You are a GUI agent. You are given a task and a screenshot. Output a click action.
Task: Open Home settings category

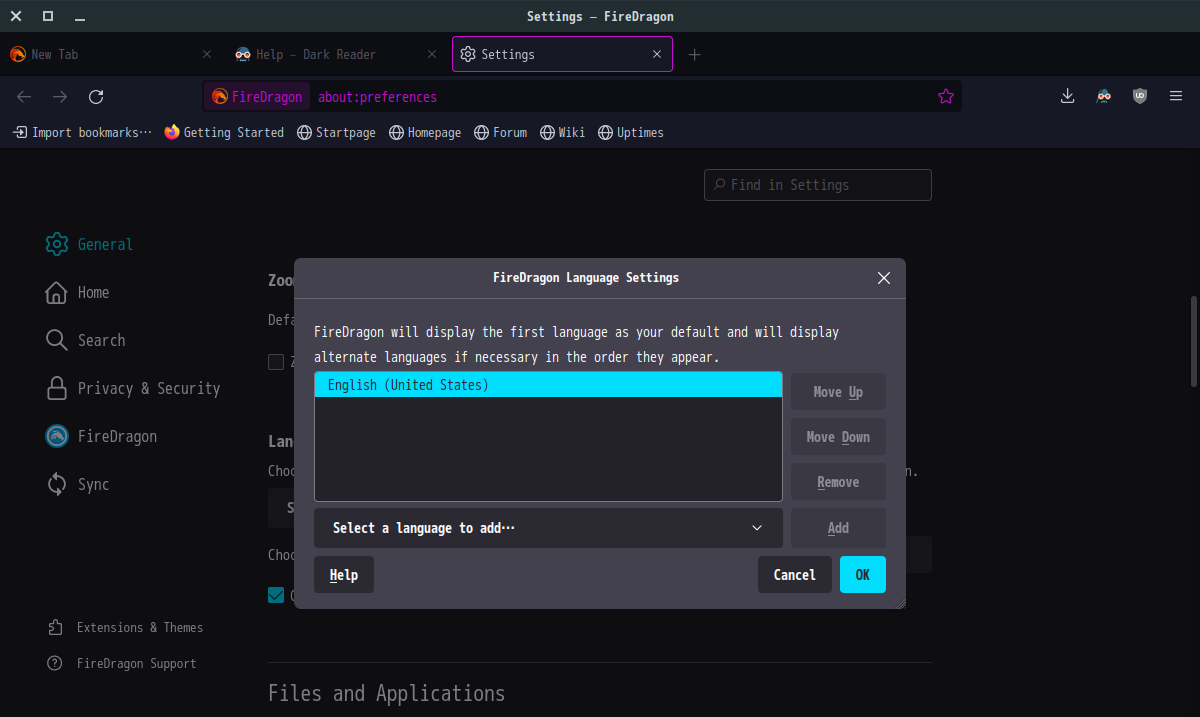click(x=78, y=292)
